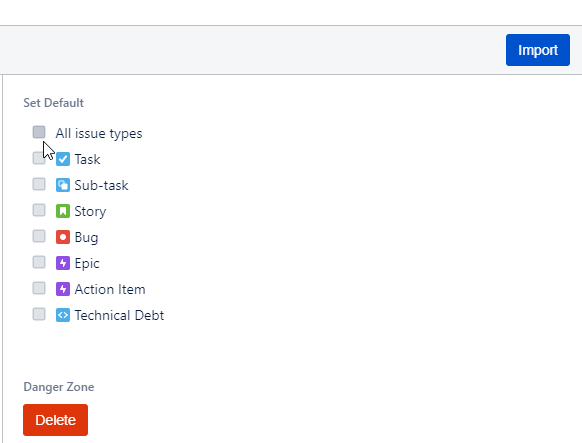This screenshot has height=443, width=582.
Task: Click the 'All issue types' label
Action: (x=99, y=134)
